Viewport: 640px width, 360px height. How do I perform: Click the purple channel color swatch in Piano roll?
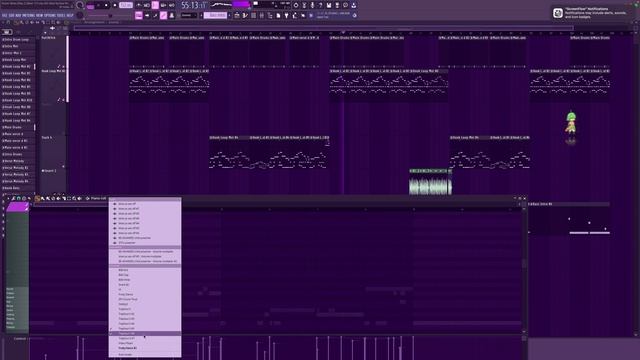17,207
